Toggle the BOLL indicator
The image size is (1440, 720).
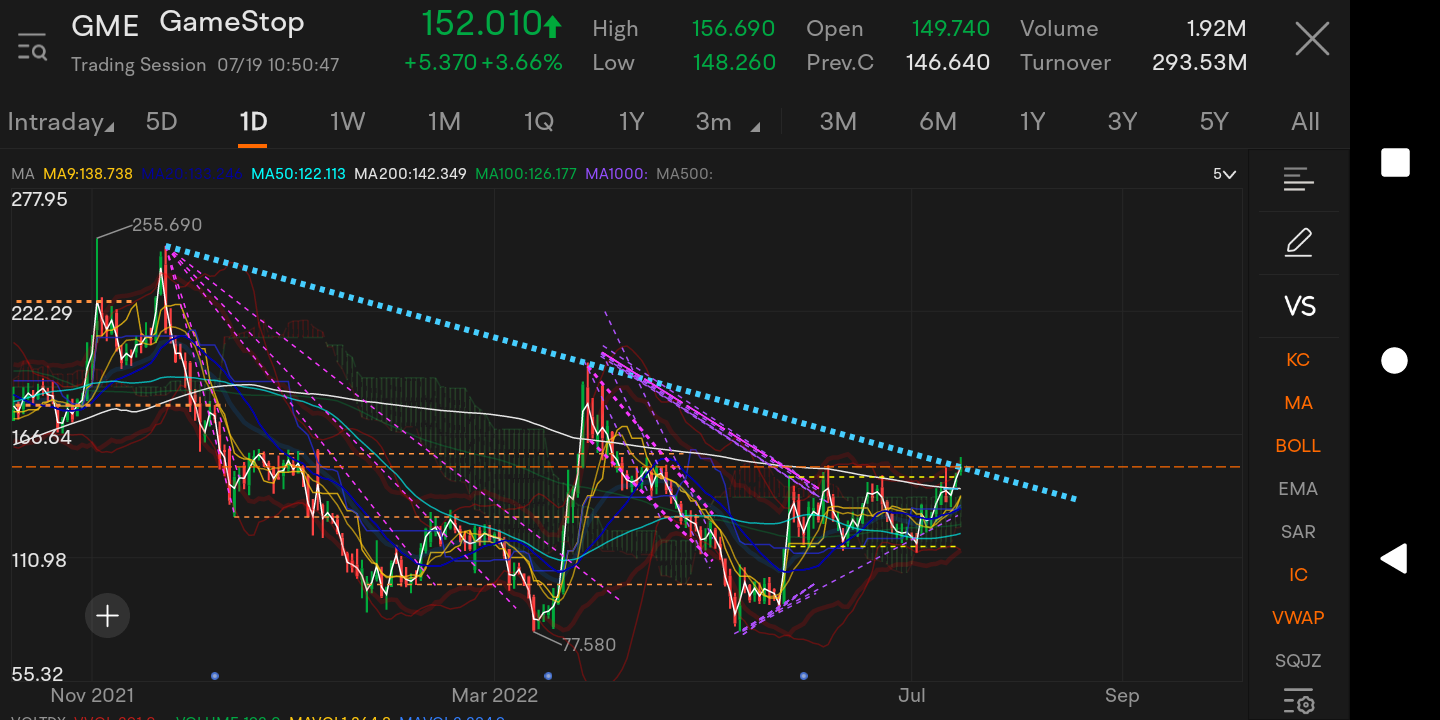pyautogui.click(x=1298, y=446)
